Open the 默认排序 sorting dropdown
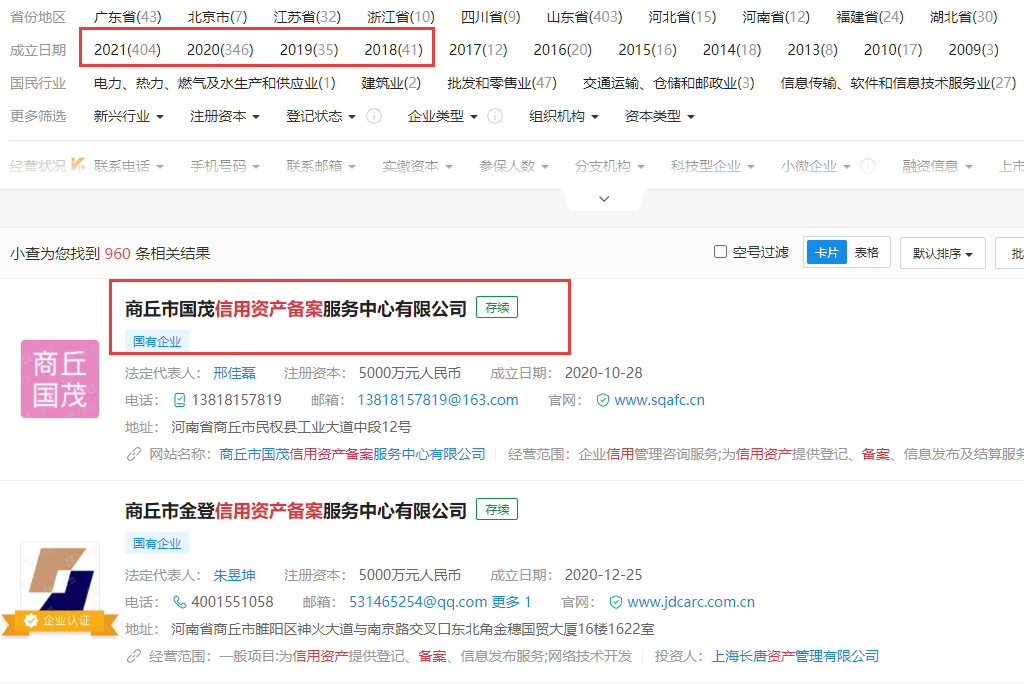The image size is (1024, 684). point(944,252)
